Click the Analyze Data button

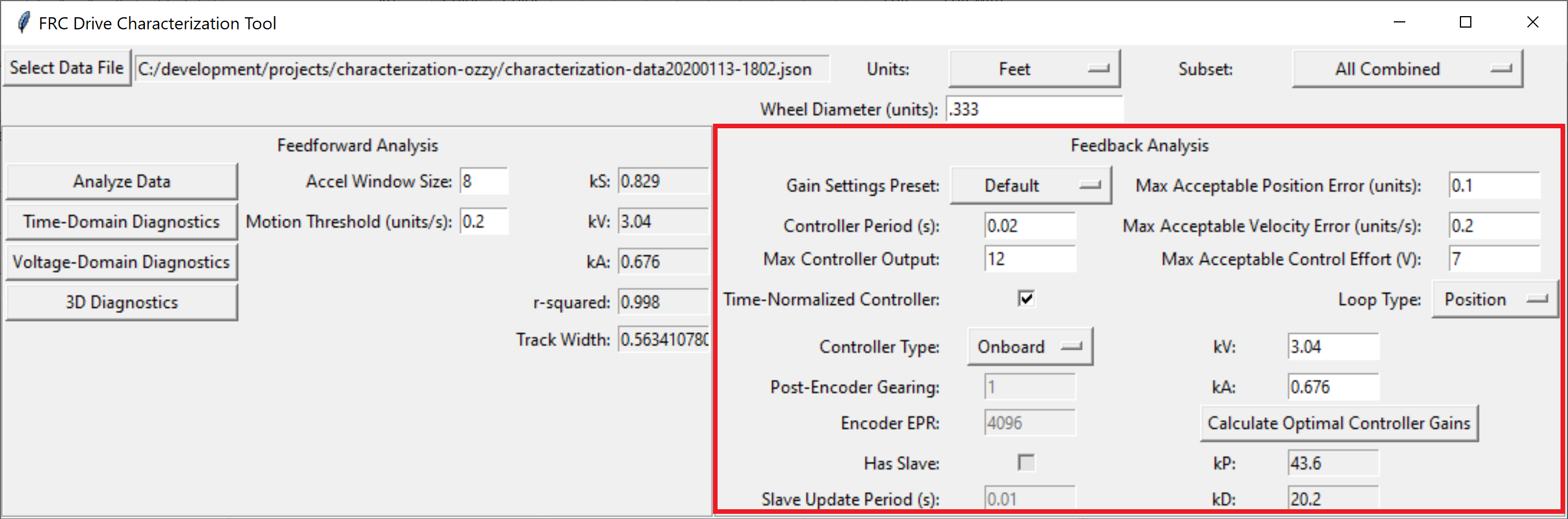coord(121,181)
